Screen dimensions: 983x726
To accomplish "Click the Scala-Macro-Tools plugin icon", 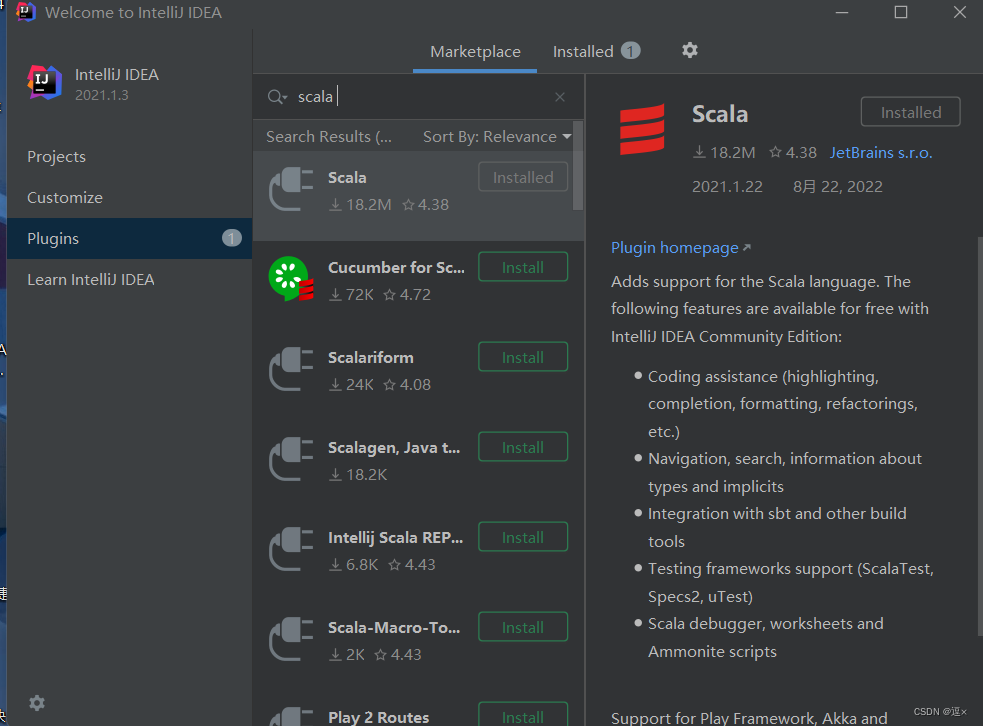I will pos(290,640).
